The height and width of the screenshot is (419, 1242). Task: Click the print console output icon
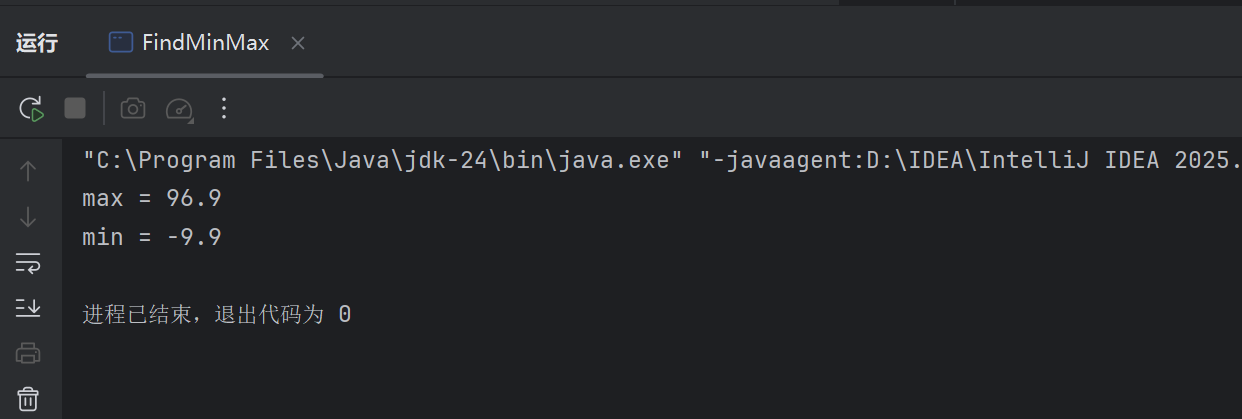point(28,353)
